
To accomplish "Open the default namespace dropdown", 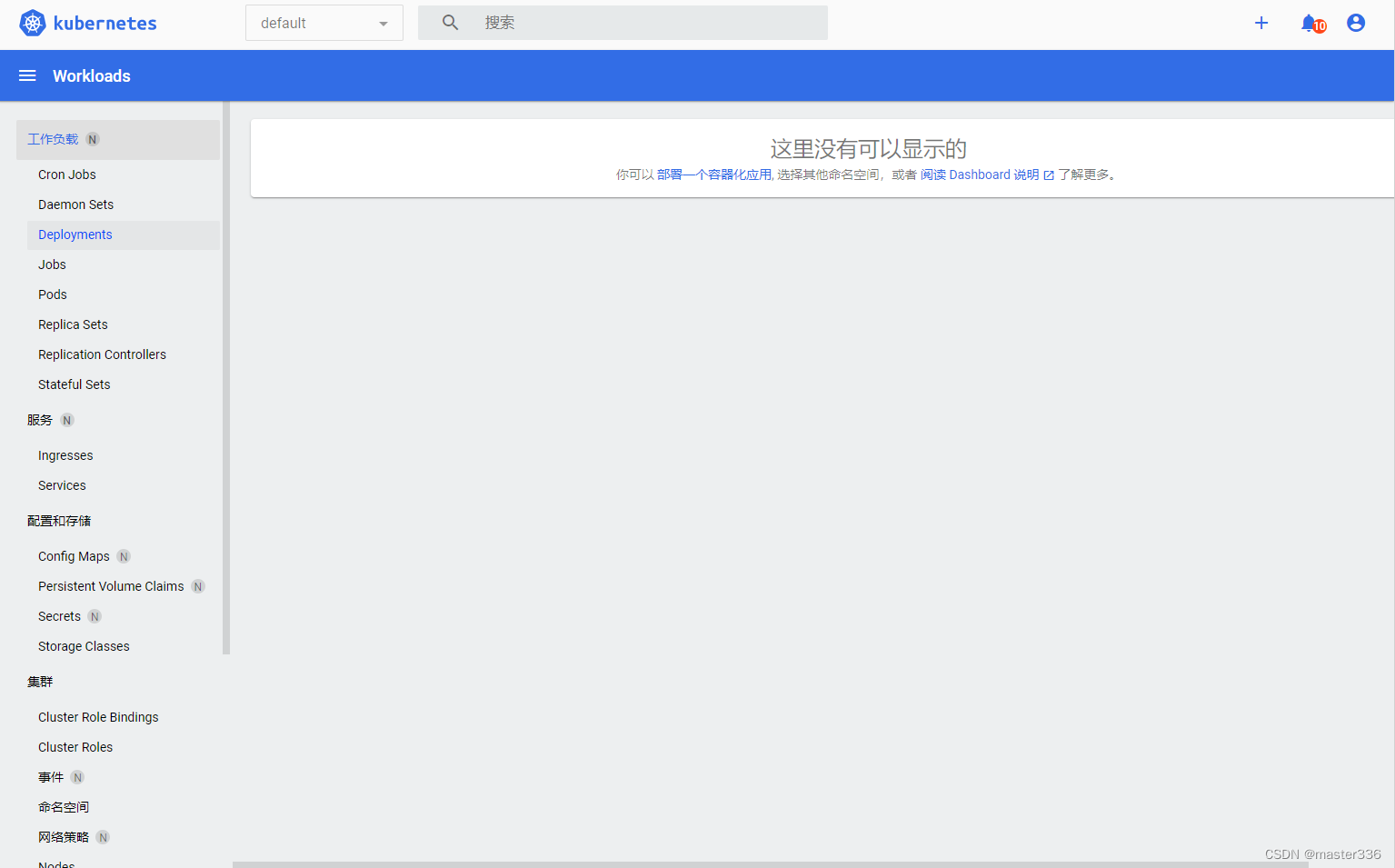I will [x=324, y=23].
